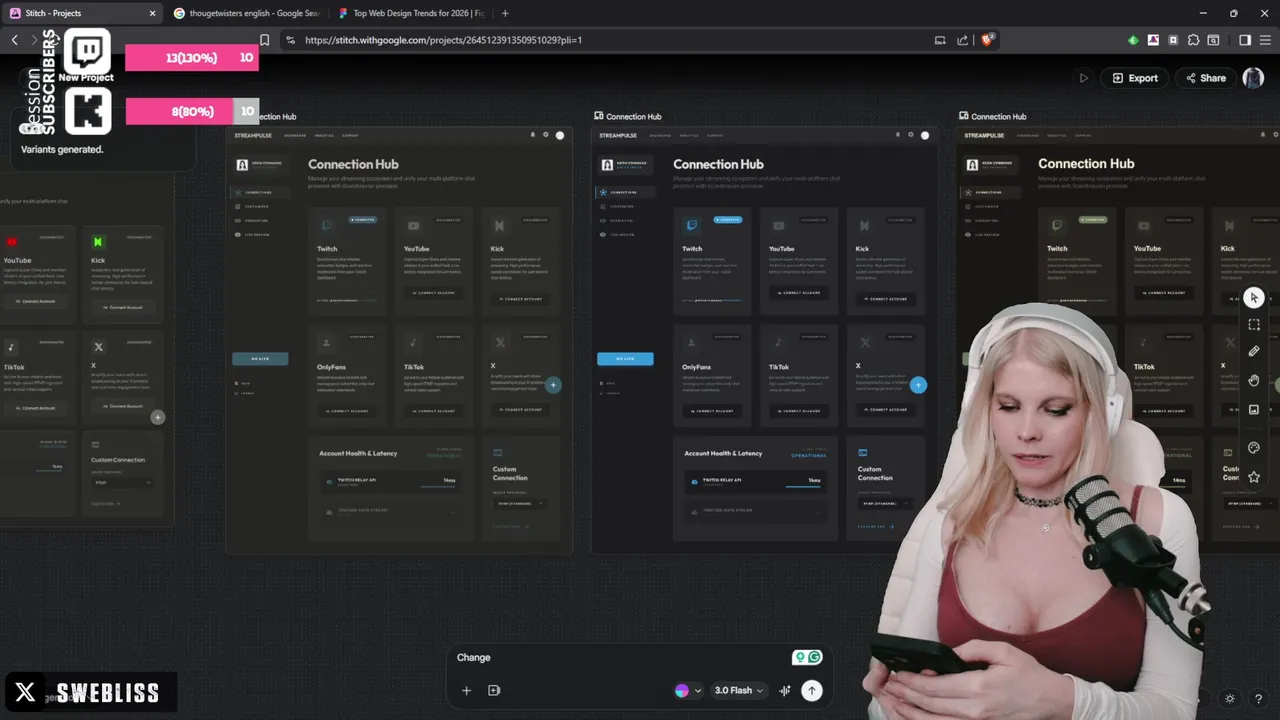Click the green diamond extension icon
The height and width of the screenshot is (720, 1280).
pyautogui.click(x=1133, y=40)
